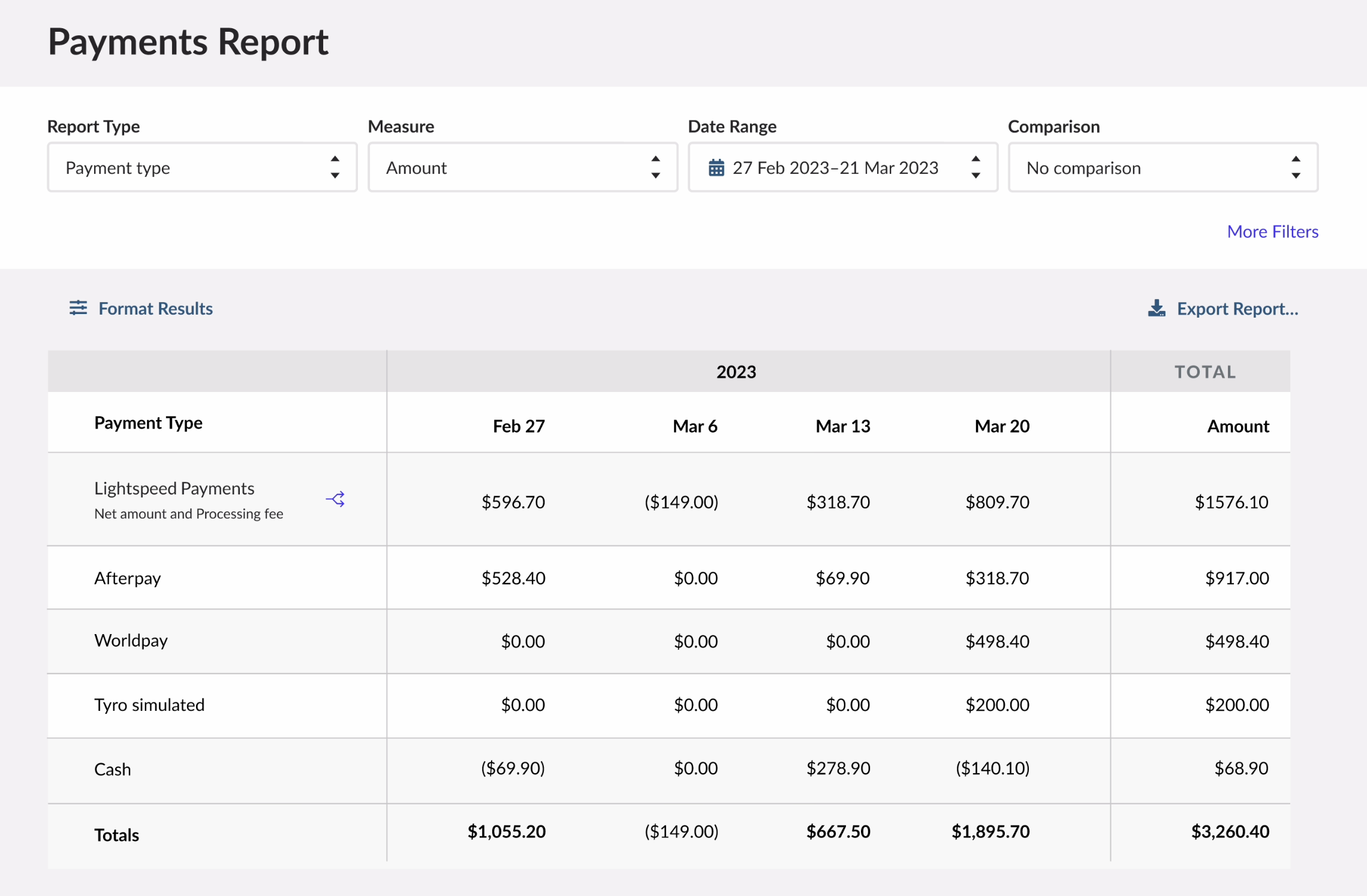Image resolution: width=1367 pixels, height=896 pixels.
Task: Click Export Report text button
Action: (x=1237, y=309)
